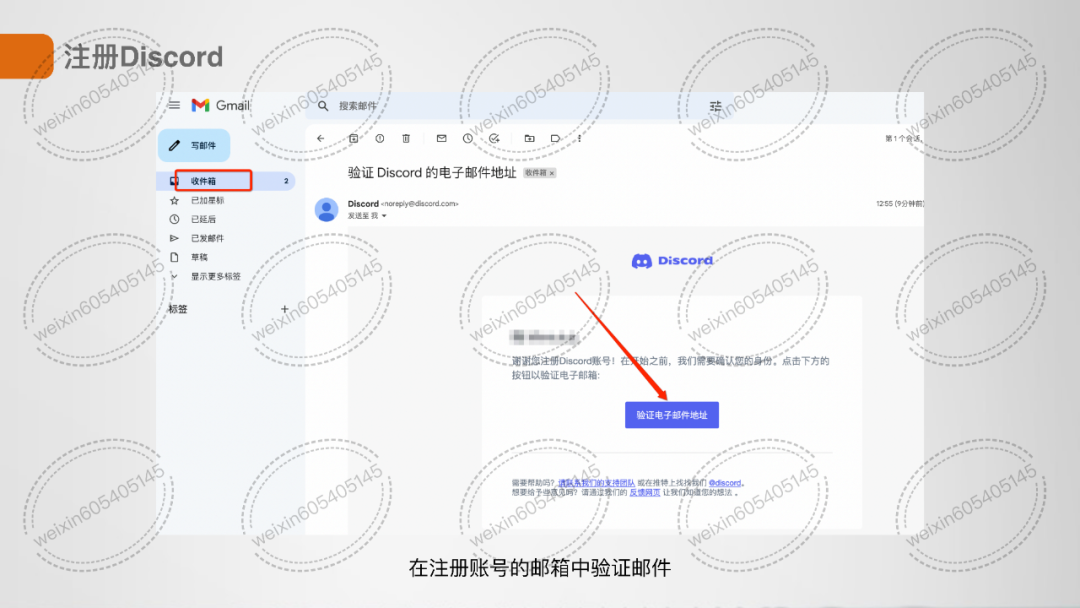Screen dimensions: 1080x608
Task: Open the 反馈网页 feedback page link
Action: tap(645, 492)
